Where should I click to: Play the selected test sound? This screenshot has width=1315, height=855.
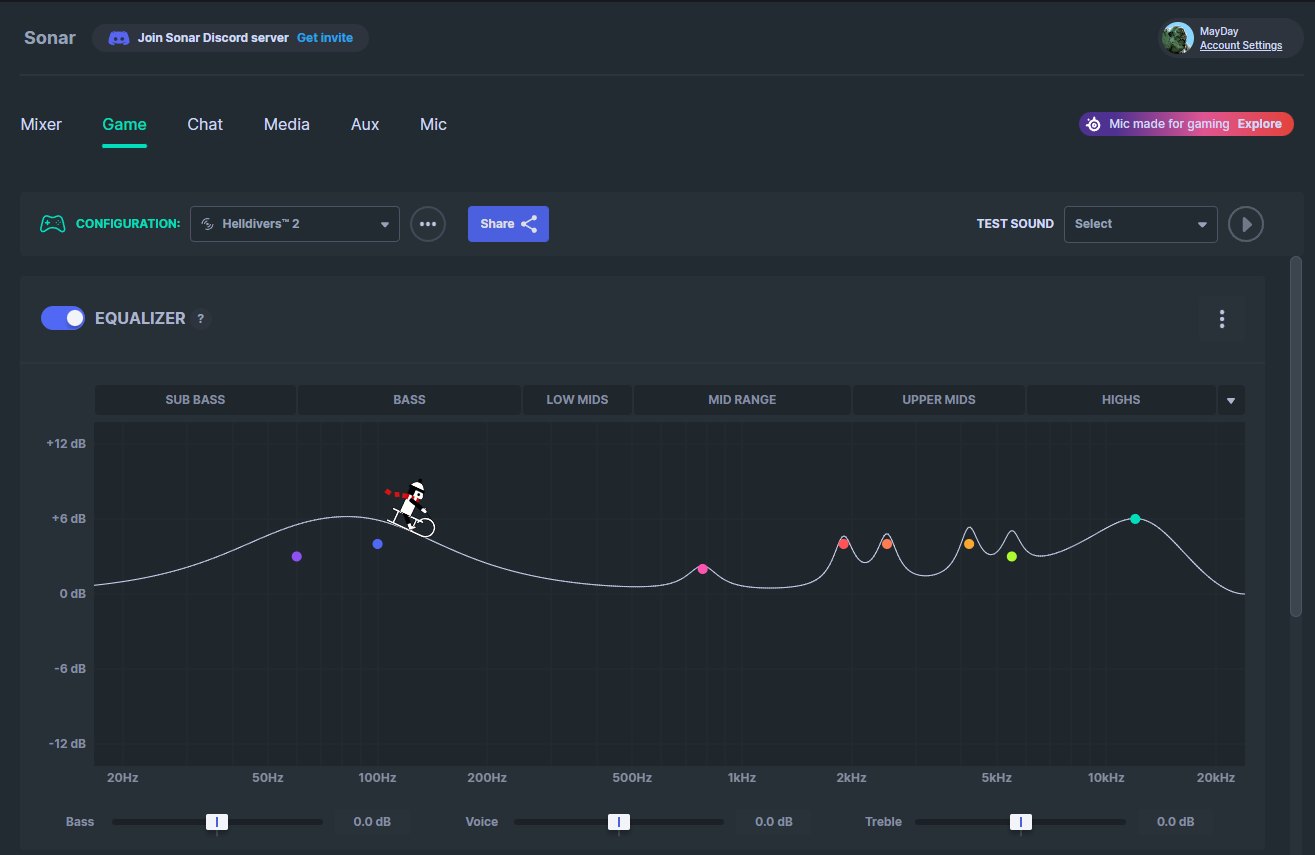click(1246, 224)
